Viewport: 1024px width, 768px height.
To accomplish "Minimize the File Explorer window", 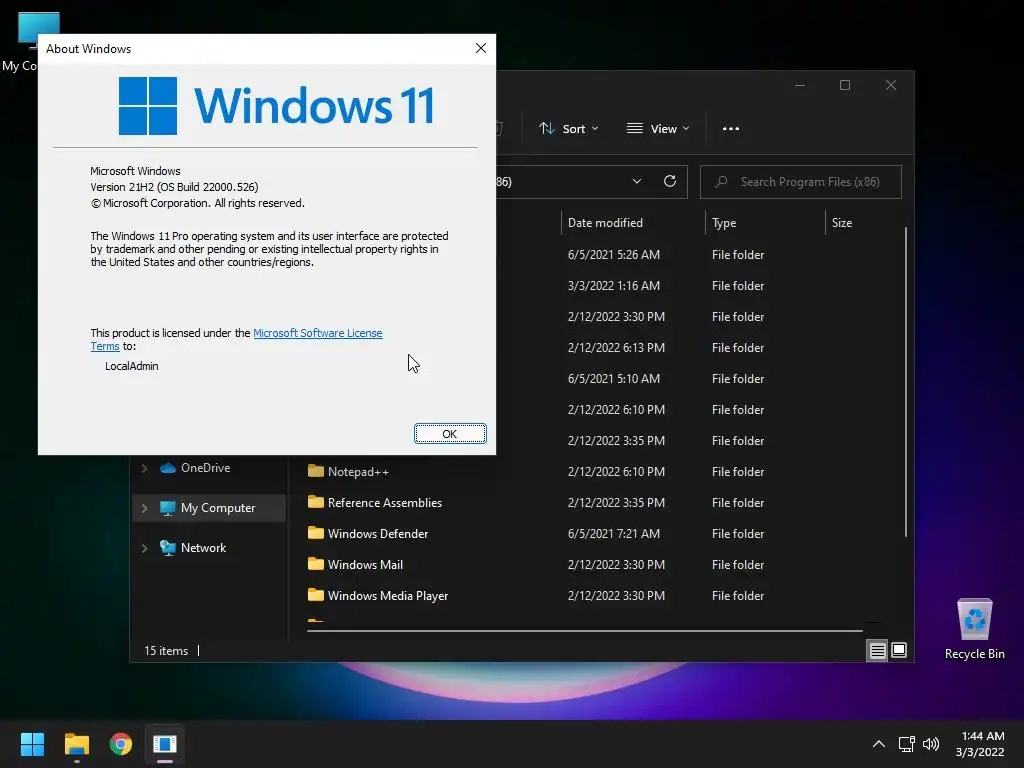I will coord(800,86).
